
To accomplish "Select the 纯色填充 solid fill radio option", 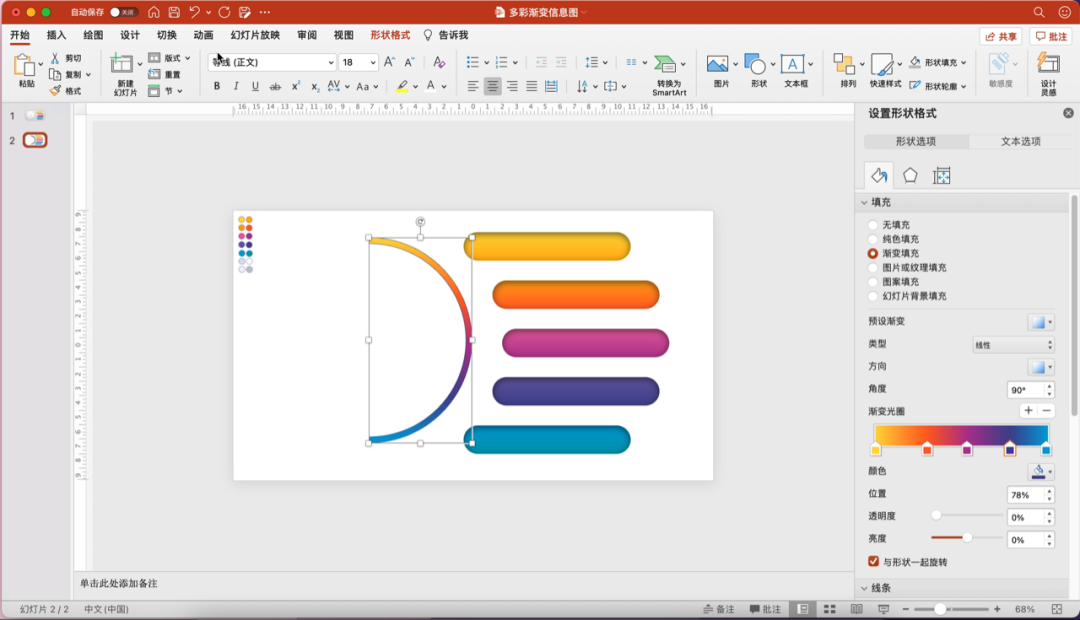I will coord(873,240).
